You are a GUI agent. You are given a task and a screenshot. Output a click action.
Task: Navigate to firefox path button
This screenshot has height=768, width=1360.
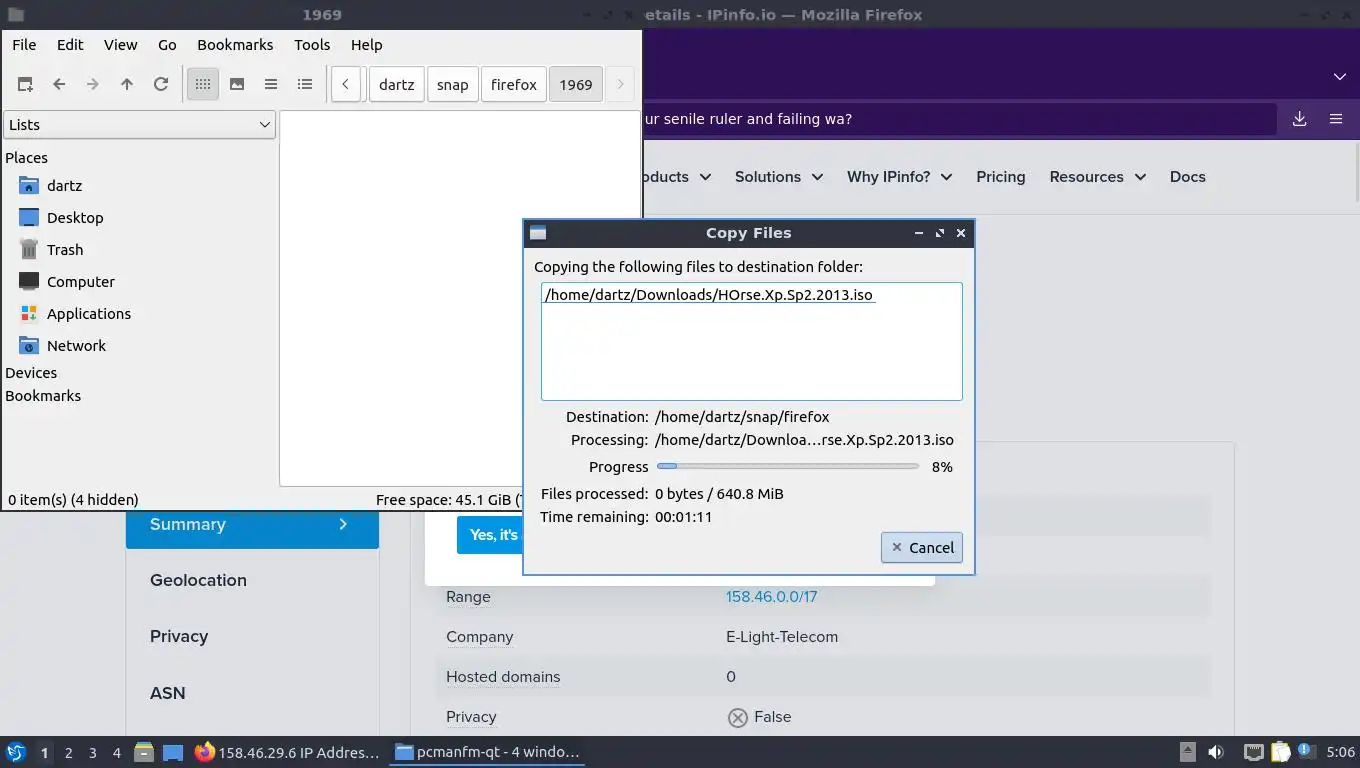point(514,85)
